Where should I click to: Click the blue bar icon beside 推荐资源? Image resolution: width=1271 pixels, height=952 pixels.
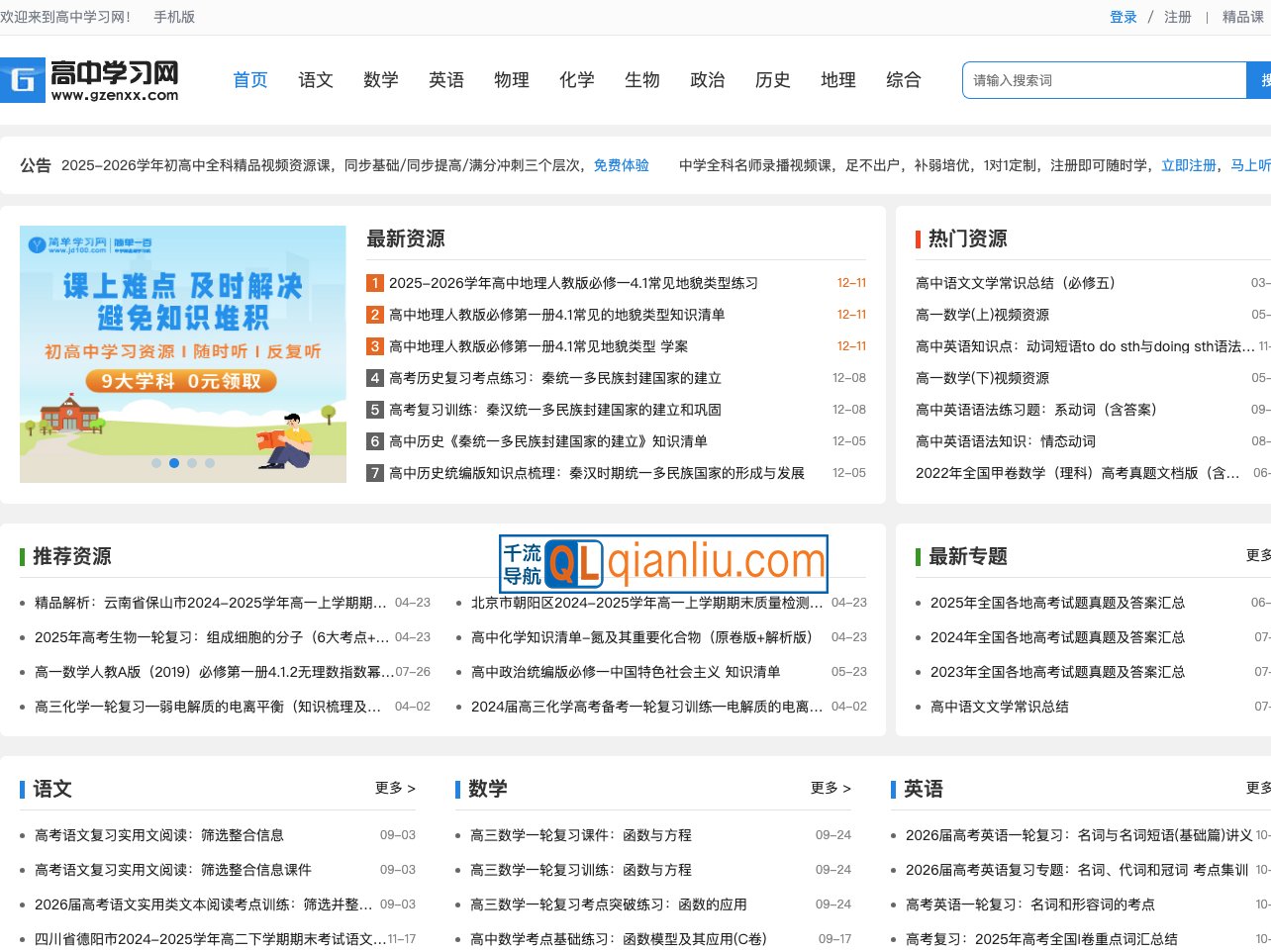pos(24,556)
